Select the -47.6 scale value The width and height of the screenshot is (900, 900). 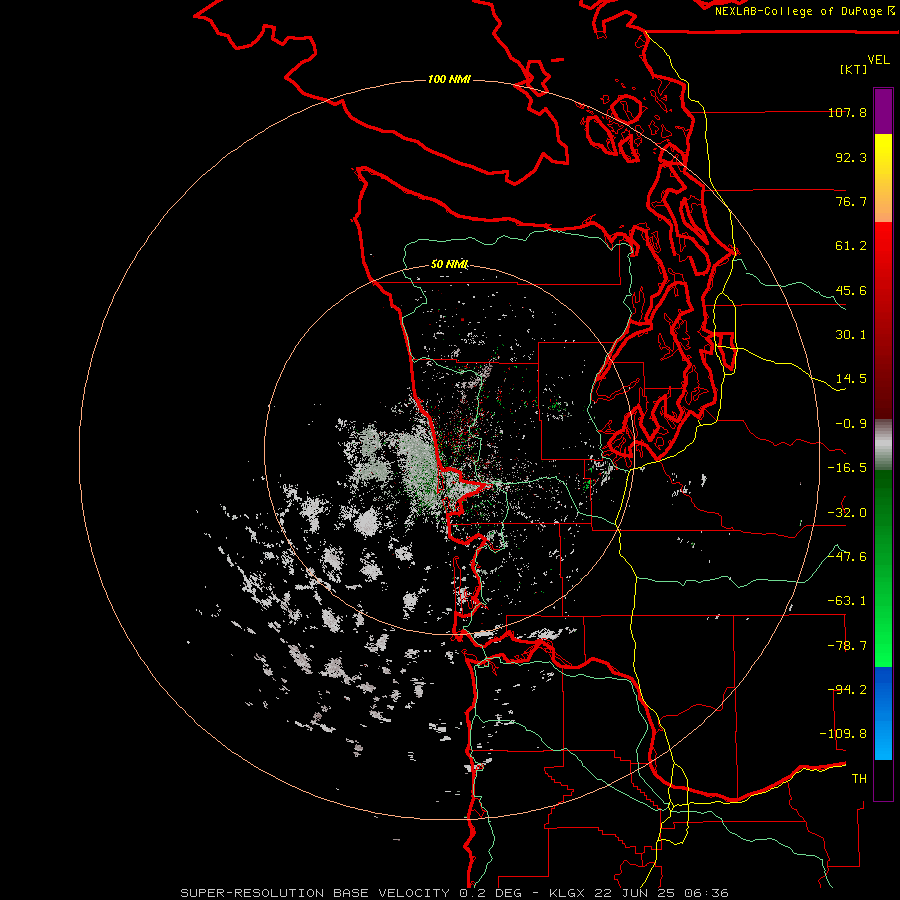[847, 557]
